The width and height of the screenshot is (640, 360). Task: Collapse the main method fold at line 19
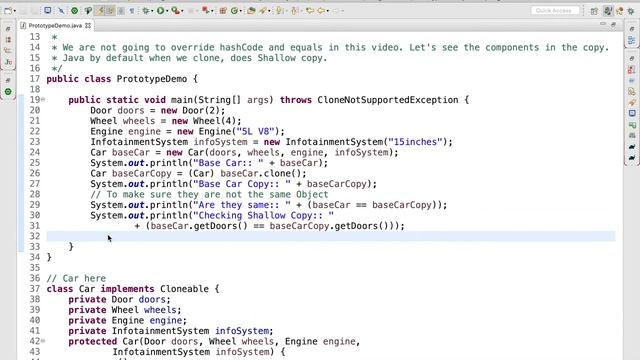click(x=43, y=100)
